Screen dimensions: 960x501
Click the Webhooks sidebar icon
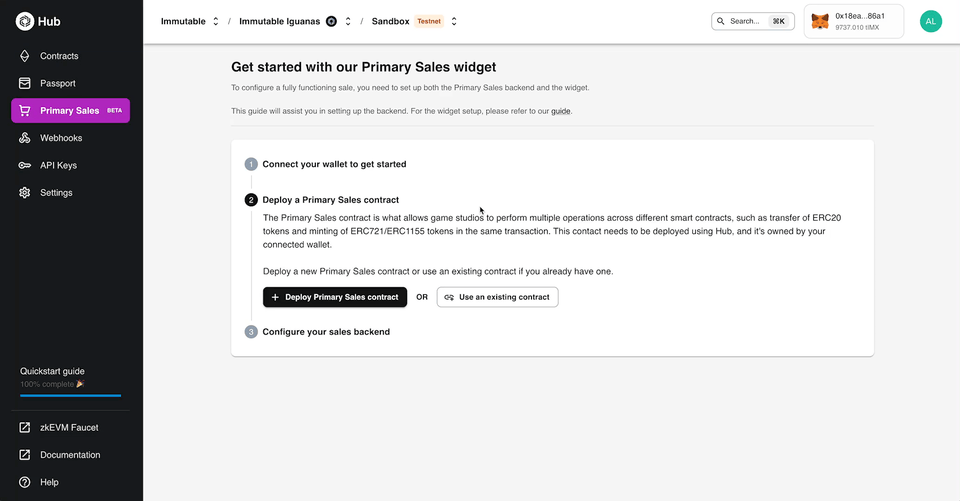25,138
